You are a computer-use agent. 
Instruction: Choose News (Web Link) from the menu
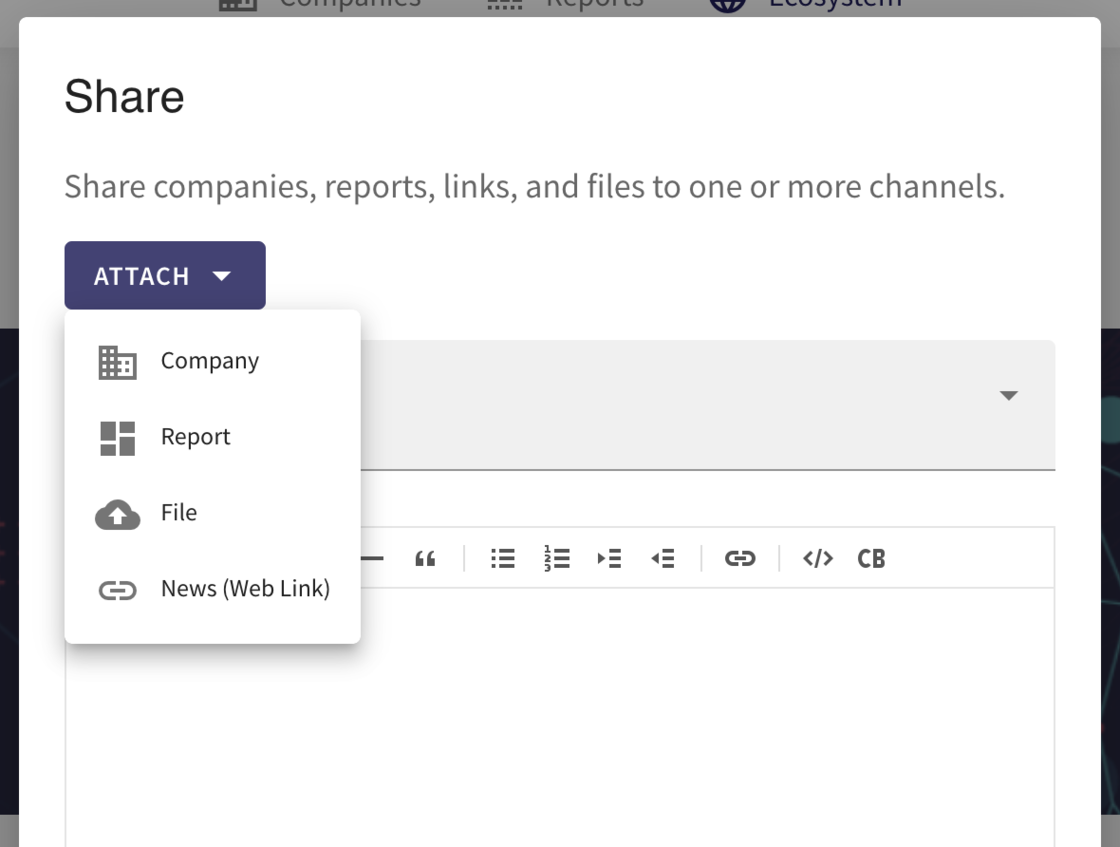245,589
